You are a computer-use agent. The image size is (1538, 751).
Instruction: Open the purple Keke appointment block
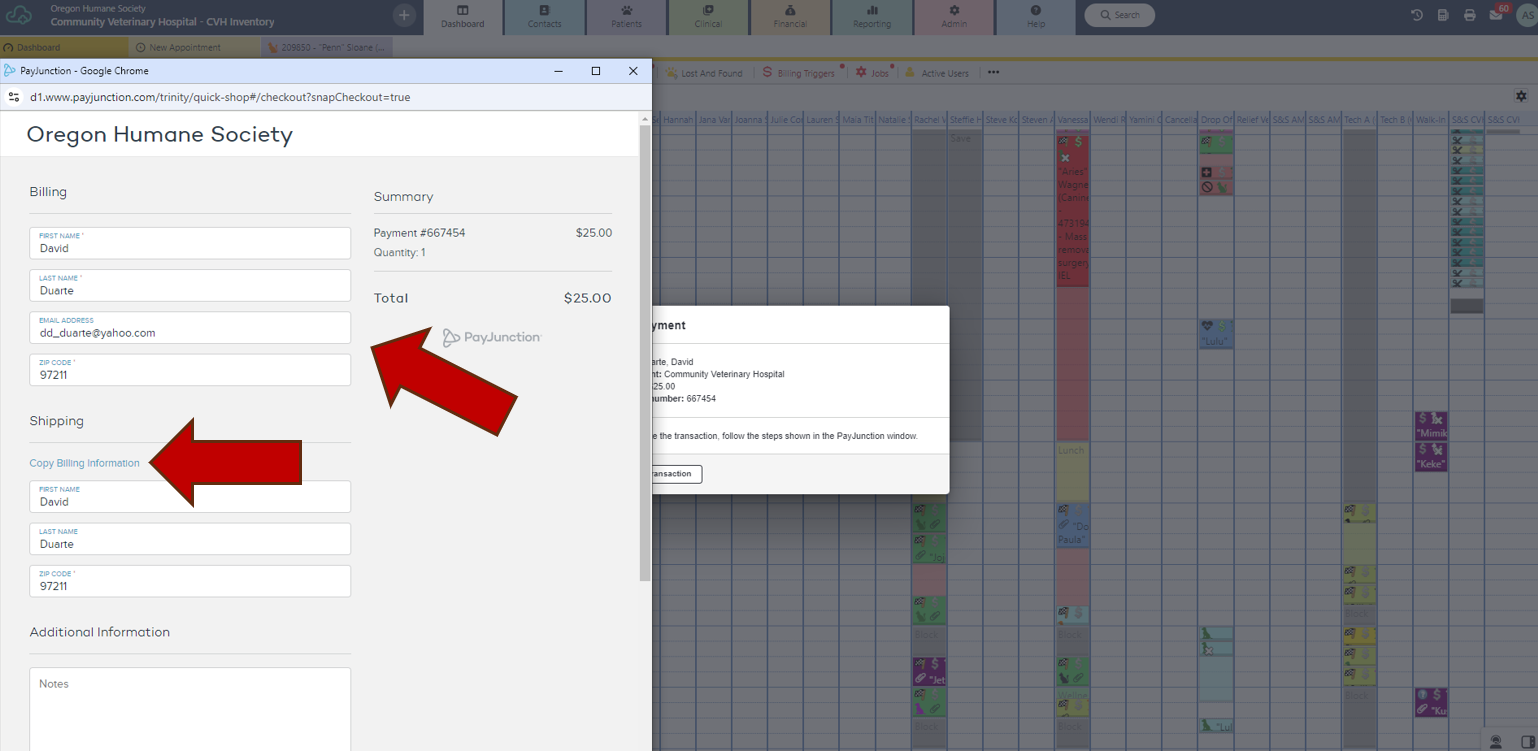1431,457
